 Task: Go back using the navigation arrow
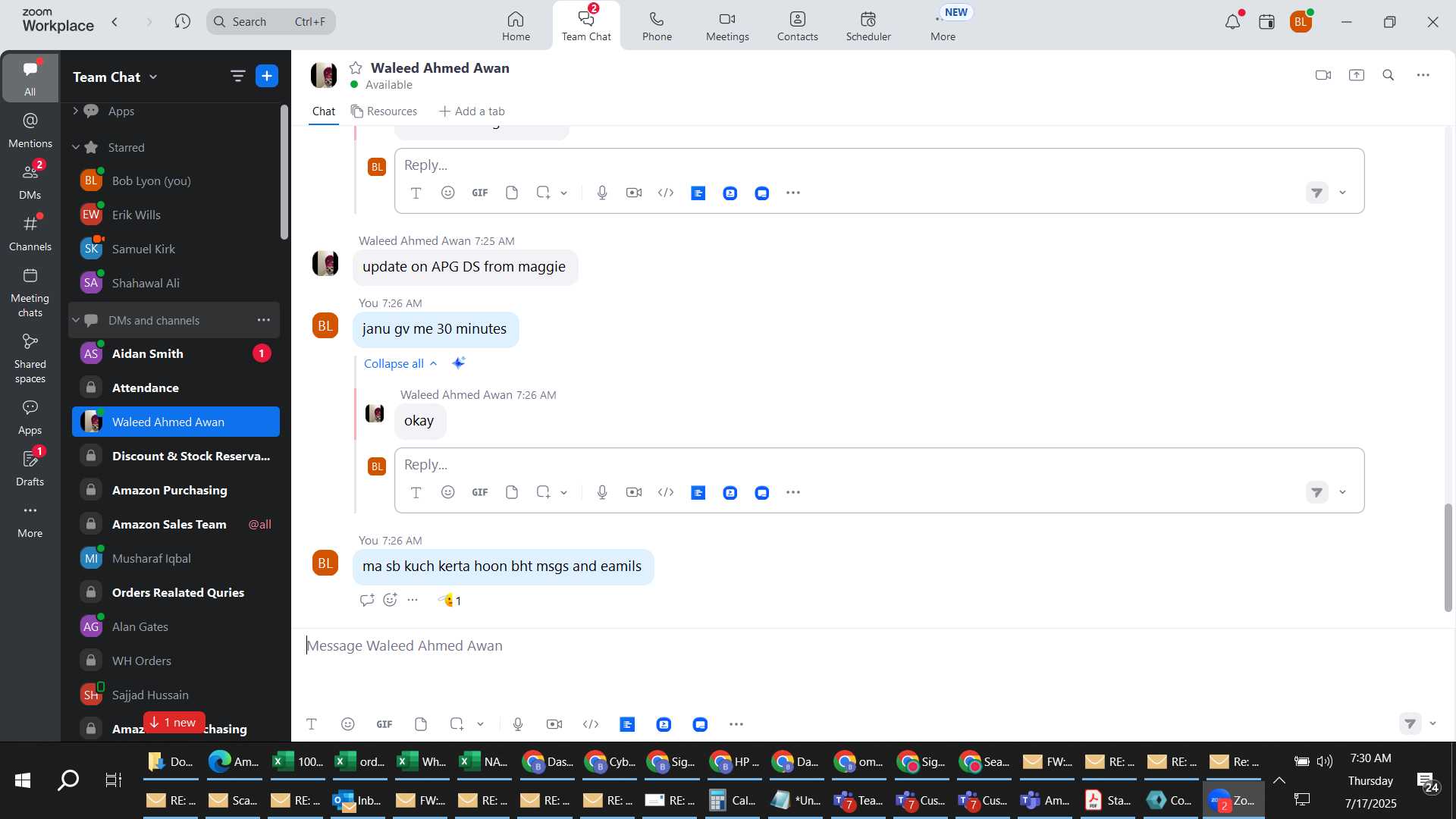(x=115, y=21)
